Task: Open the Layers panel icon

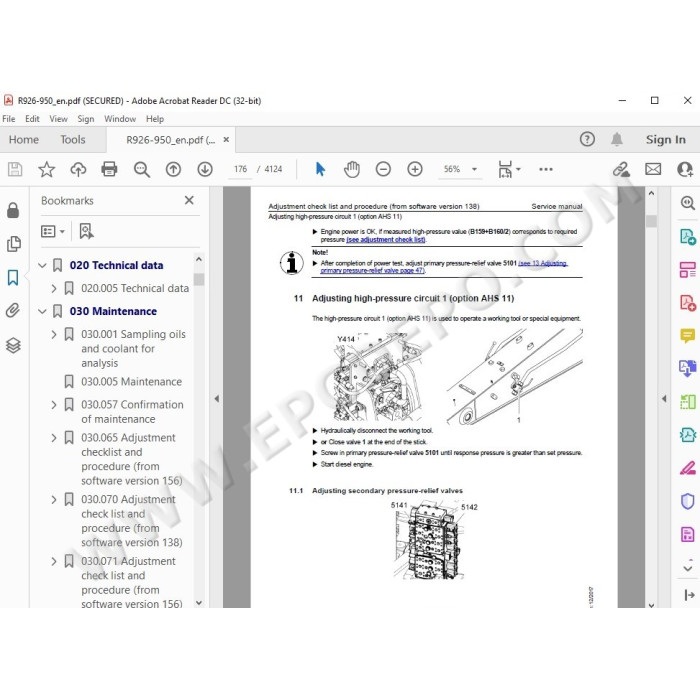Action: tap(13, 345)
